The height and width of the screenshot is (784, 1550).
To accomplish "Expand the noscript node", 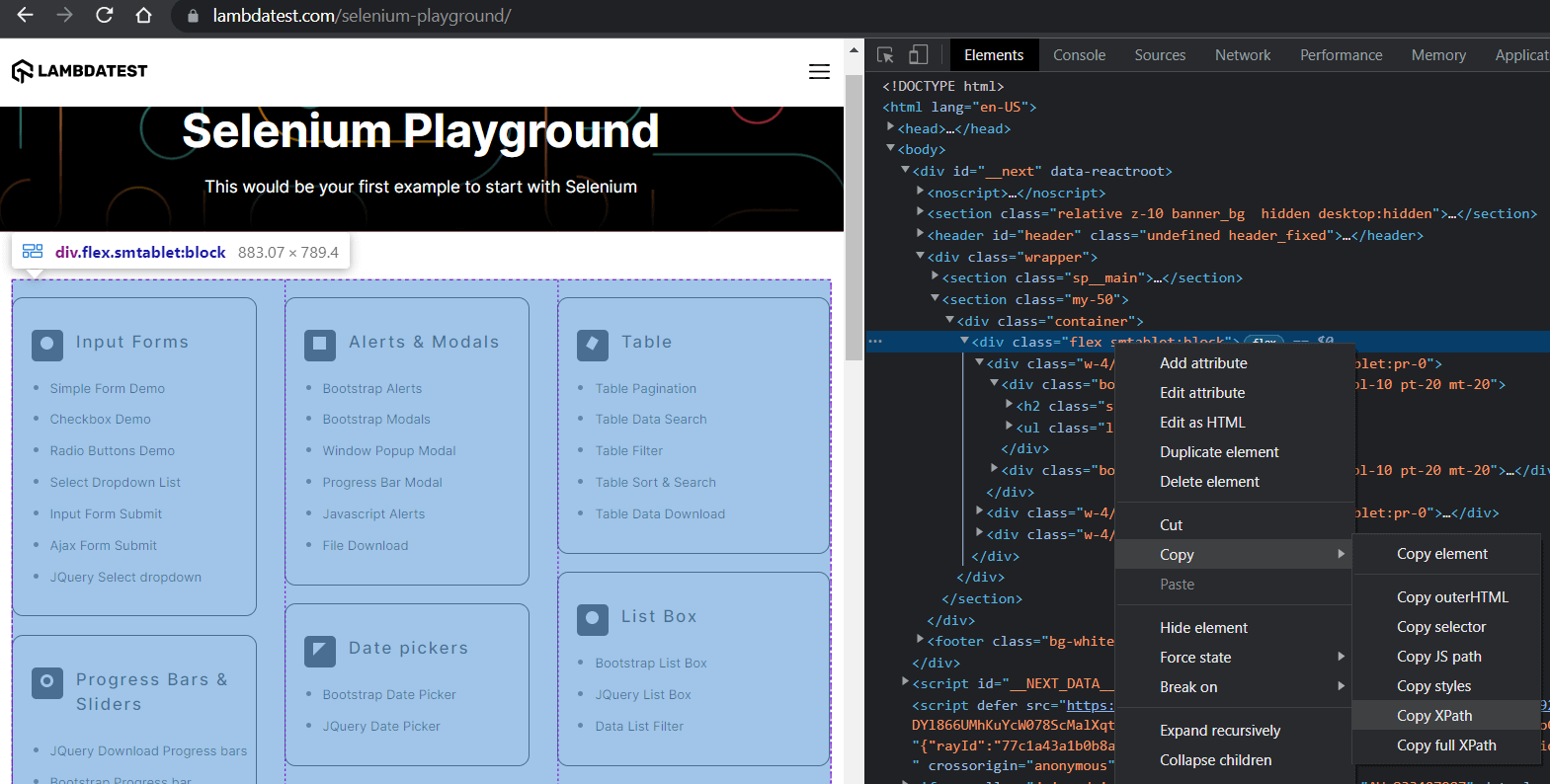I will pyautogui.click(x=920, y=192).
